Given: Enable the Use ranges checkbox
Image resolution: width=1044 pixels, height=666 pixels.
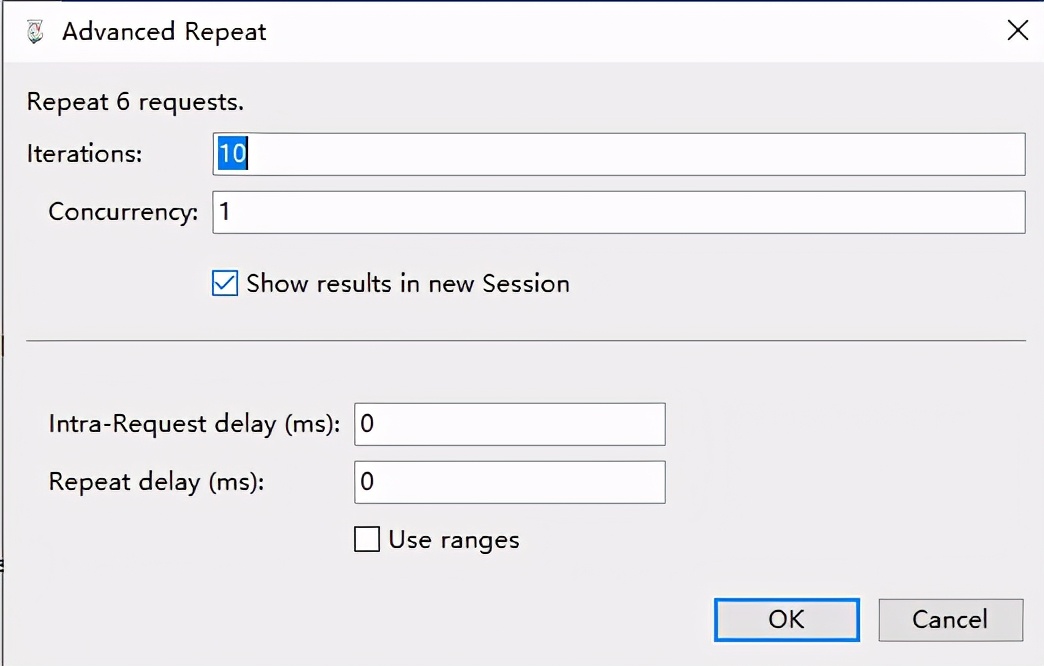Looking at the screenshot, I should 367,540.
